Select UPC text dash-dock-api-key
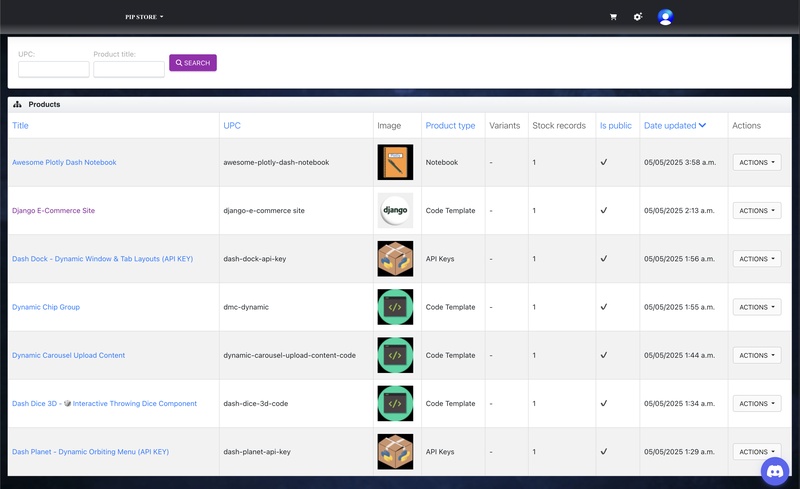Image resolution: width=800 pixels, height=489 pixels. tap(255, 259)
